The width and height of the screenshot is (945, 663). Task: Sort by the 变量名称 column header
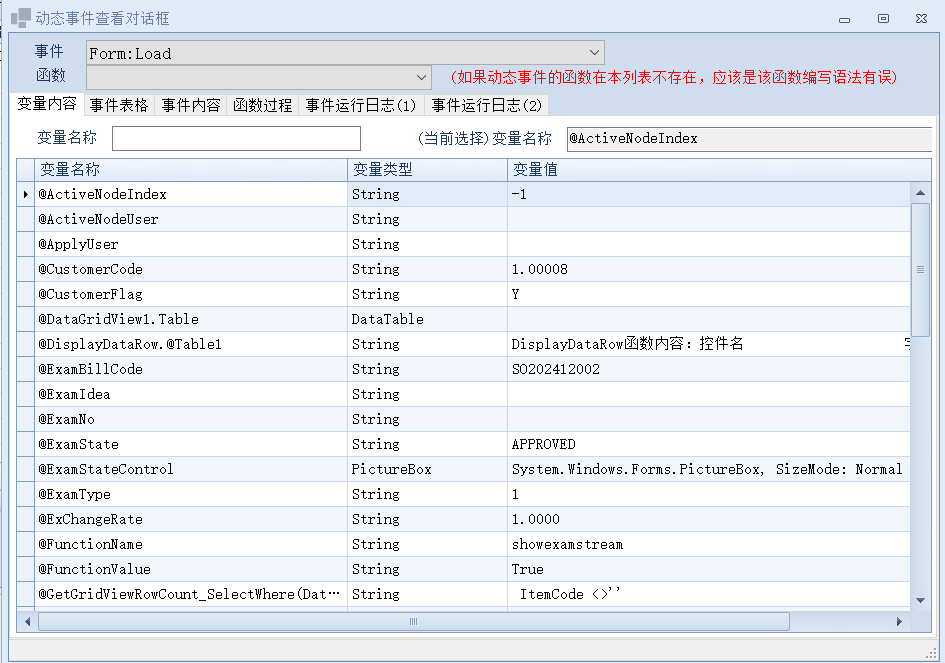[190, 170]
